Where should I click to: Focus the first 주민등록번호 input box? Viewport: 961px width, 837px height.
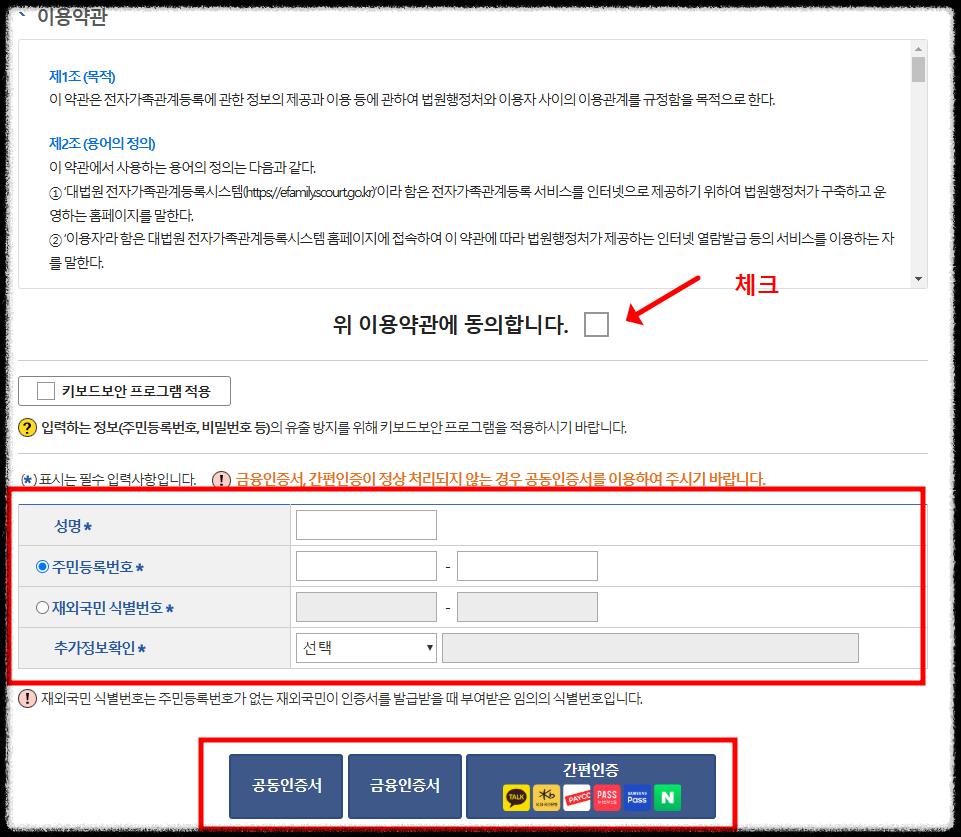[x=367, y=566]
